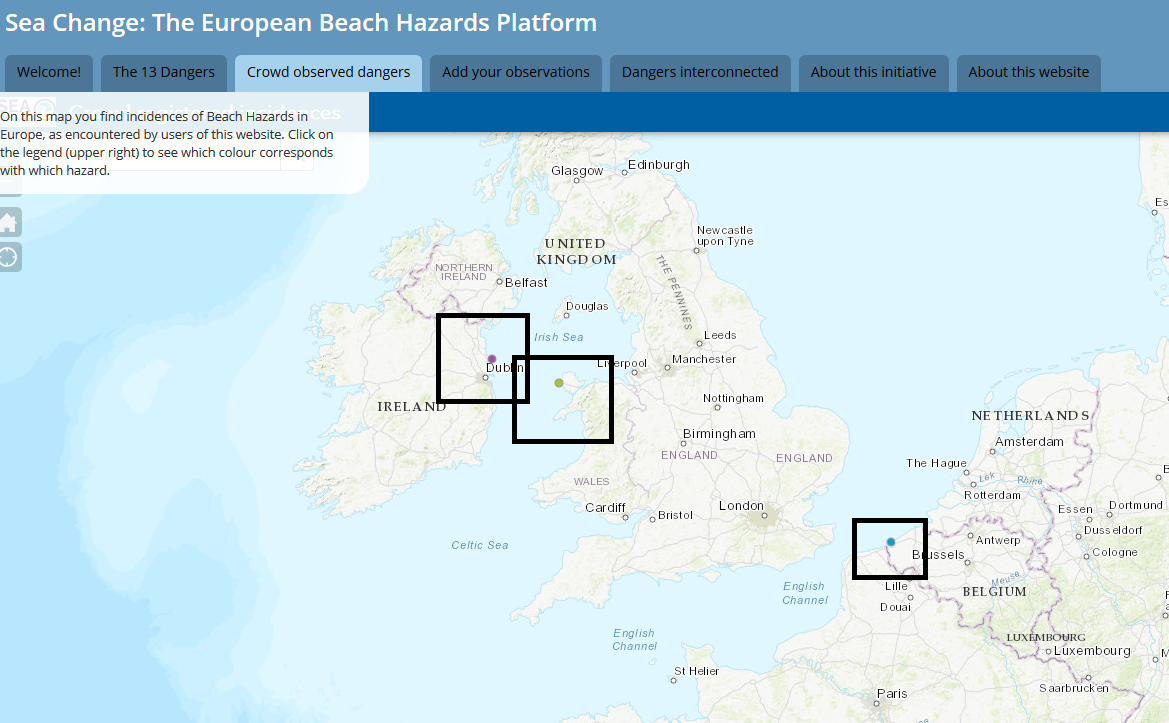Select the Crowd observed dangers tab
This screenshot has width=1169, height=723.
pos(328,72)
